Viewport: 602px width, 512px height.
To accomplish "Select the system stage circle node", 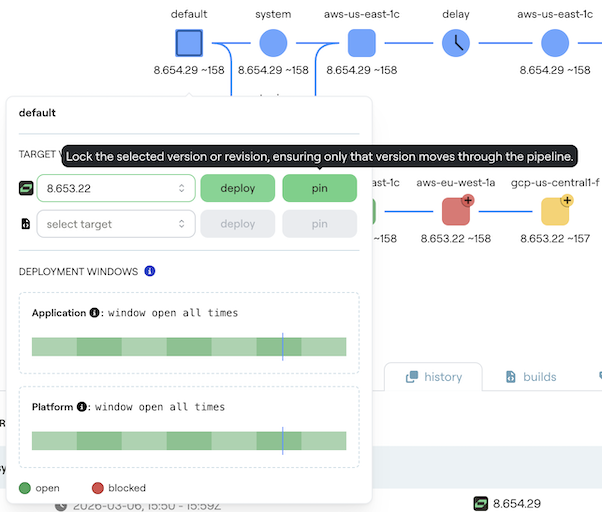I will (273, 43).
